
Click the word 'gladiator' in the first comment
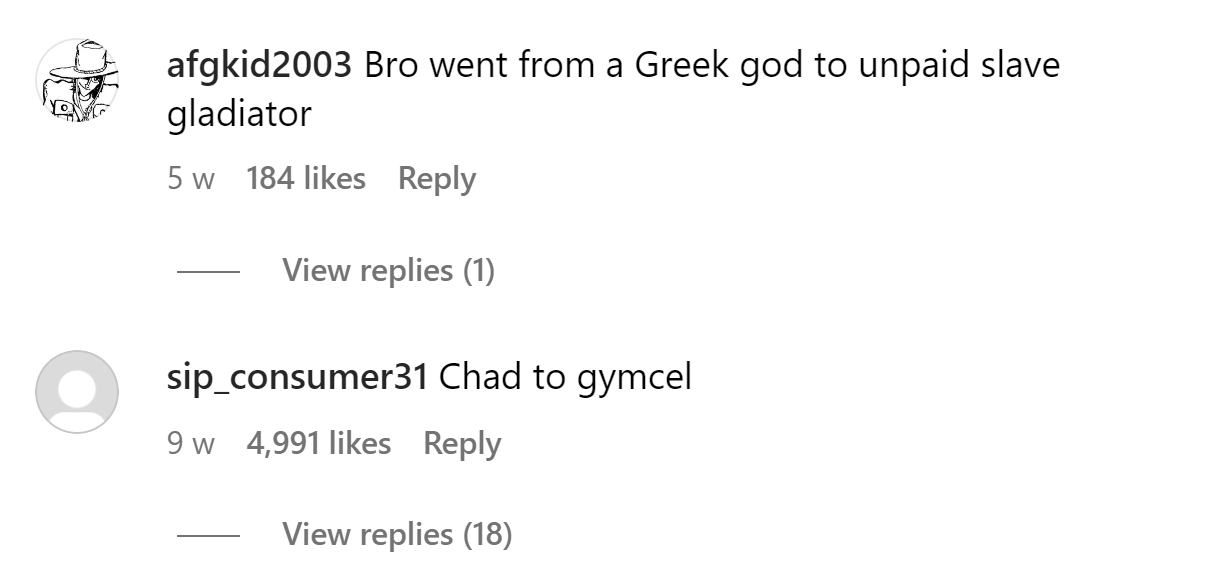(x=239, y=114)
